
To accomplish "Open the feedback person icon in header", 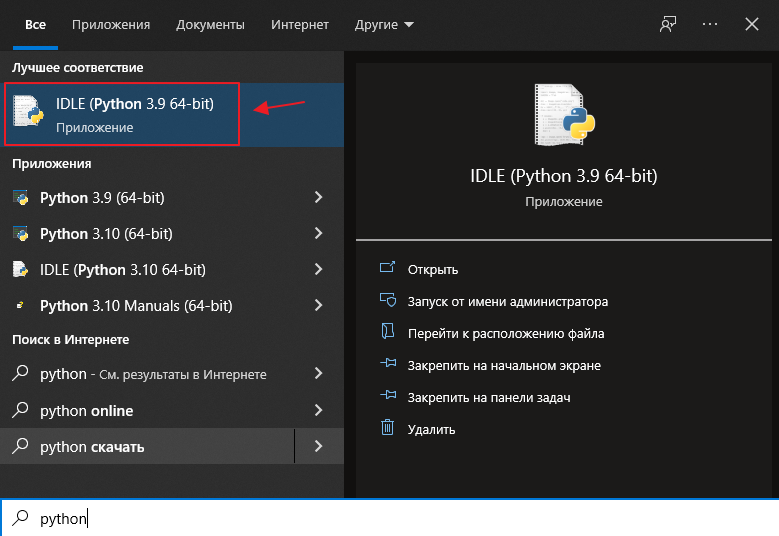I will [668, 24].
